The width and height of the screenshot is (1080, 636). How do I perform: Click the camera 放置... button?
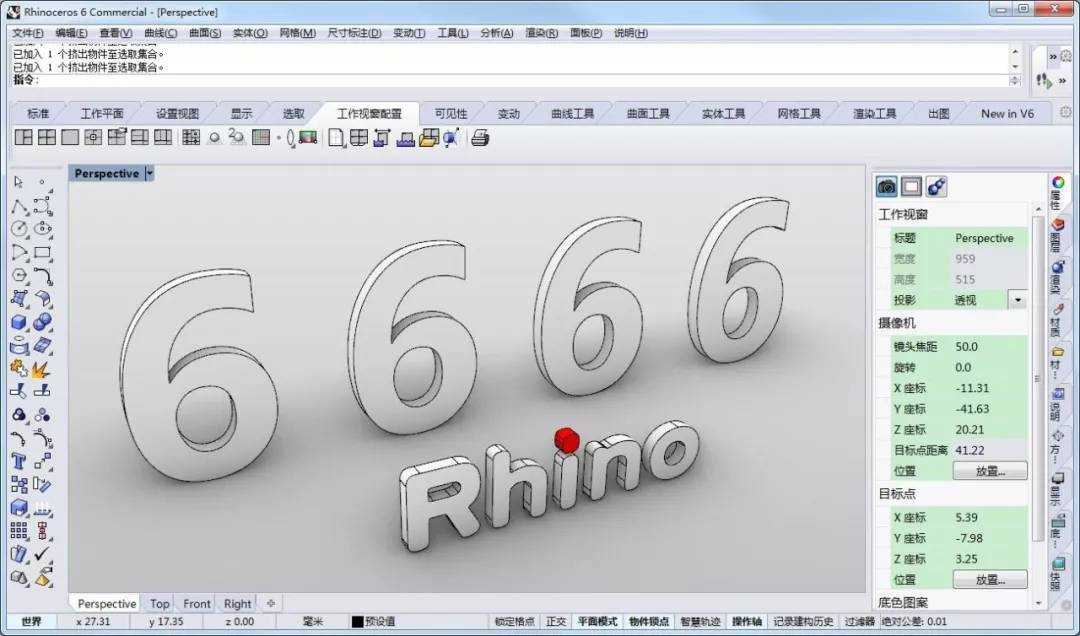990,471
